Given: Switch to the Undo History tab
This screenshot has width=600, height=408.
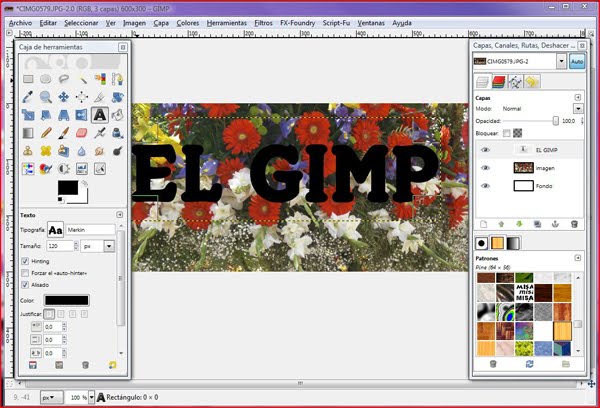Looking at the screenshot, I should coord(532,82).
